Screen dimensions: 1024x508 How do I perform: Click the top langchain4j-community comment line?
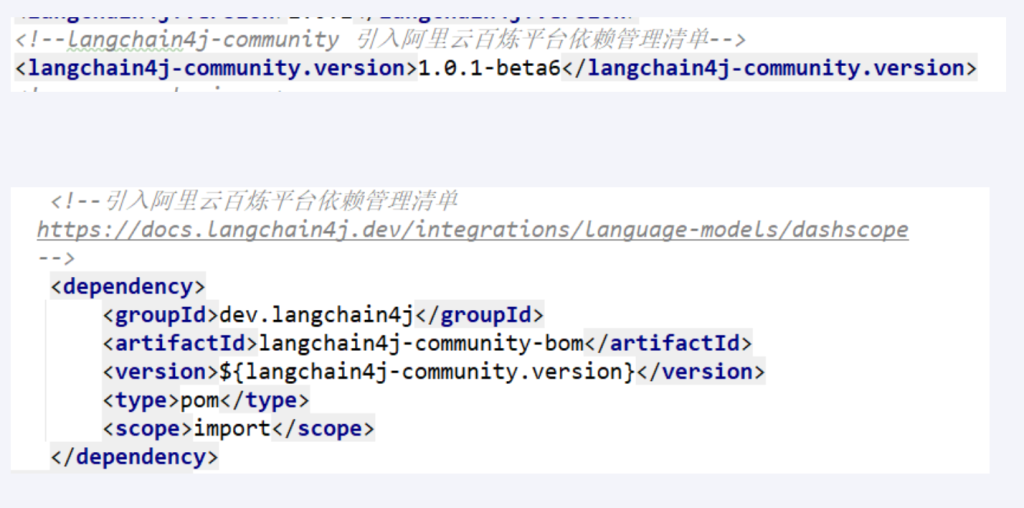(380, 40)
